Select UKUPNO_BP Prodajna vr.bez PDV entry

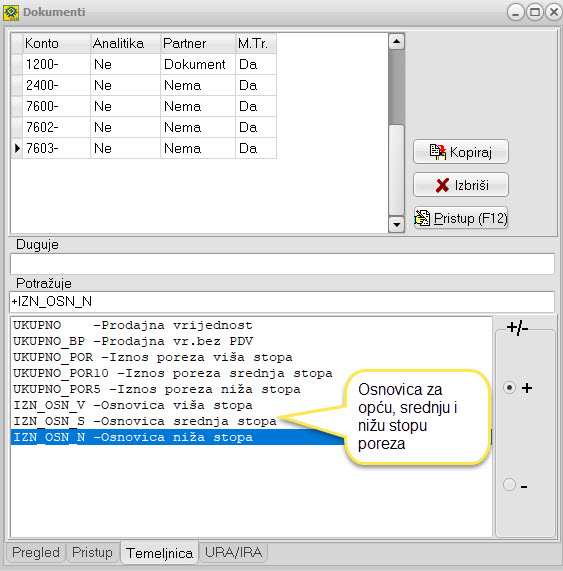click(x=133, y=341)
